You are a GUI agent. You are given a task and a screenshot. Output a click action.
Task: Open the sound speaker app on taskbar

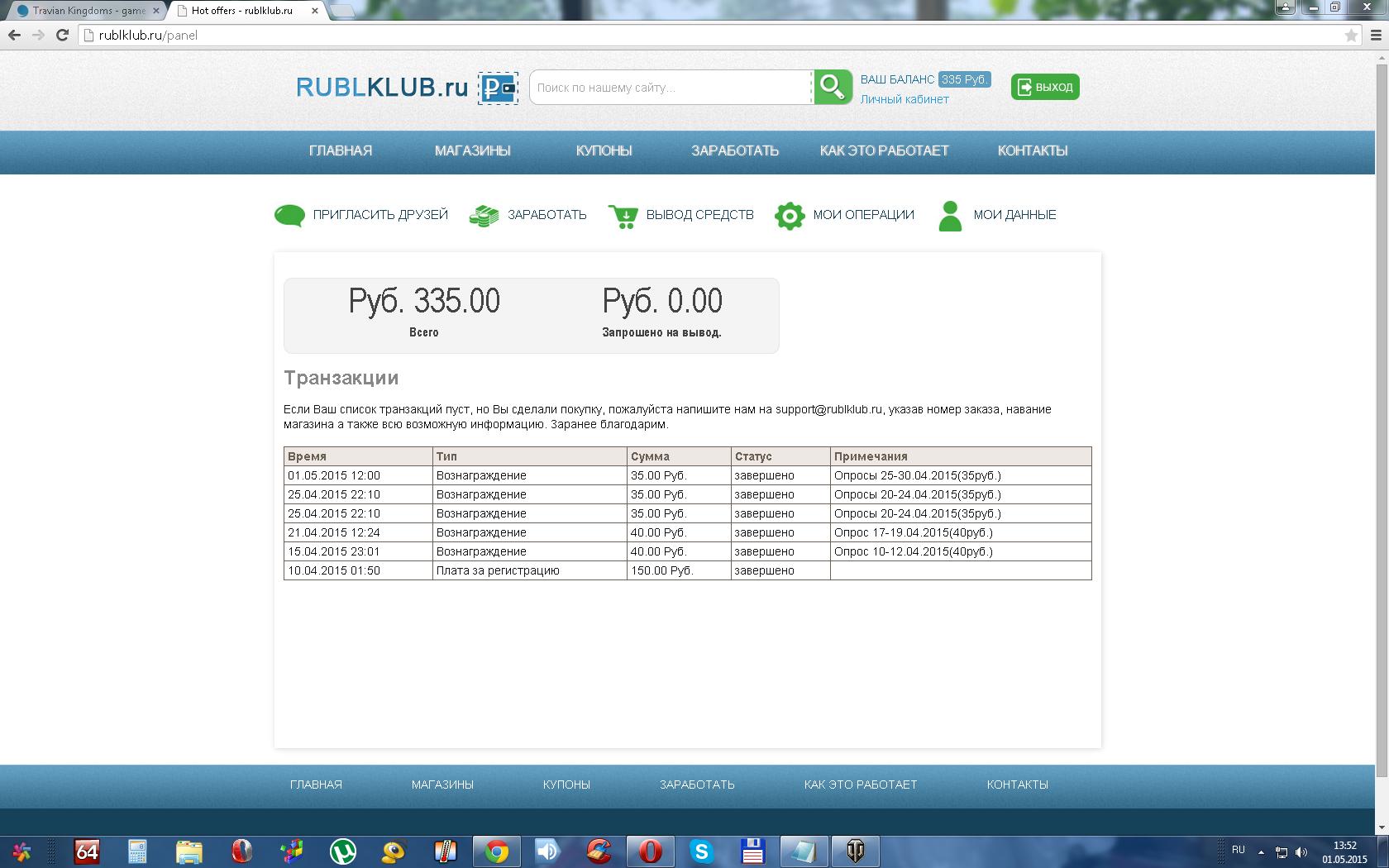(548, 851)
